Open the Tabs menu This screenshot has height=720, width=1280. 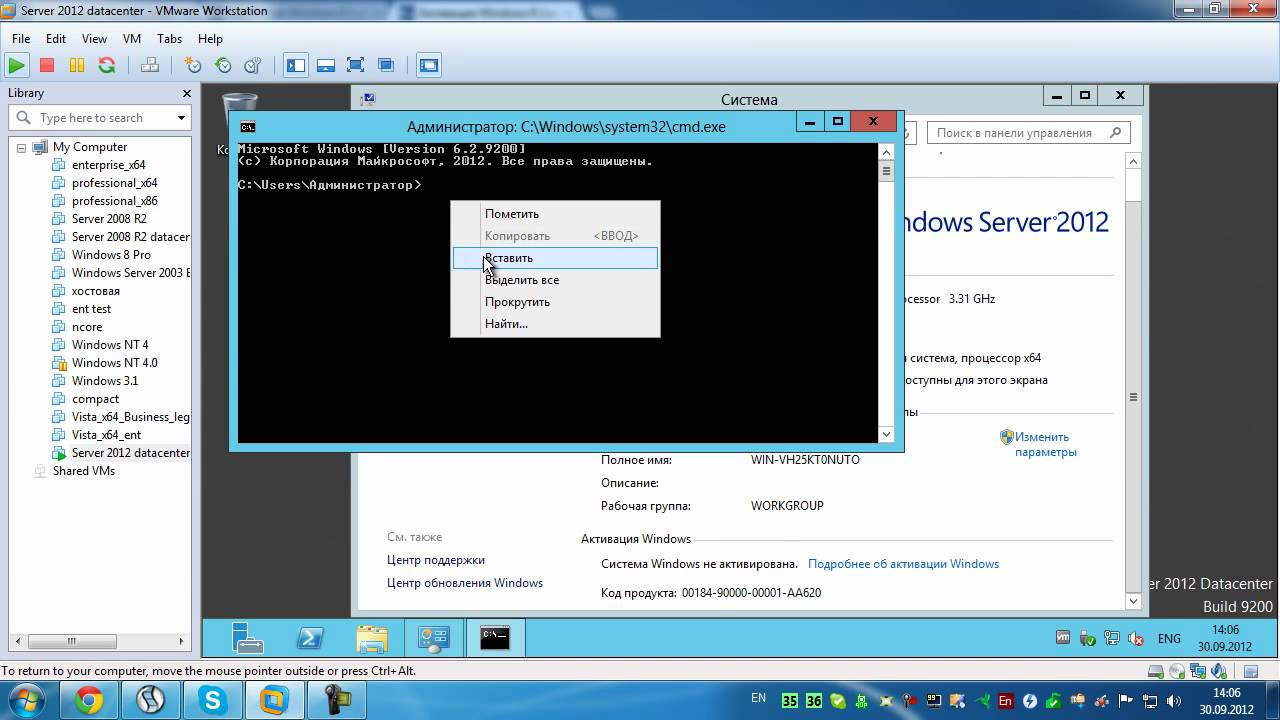[170, 39]
